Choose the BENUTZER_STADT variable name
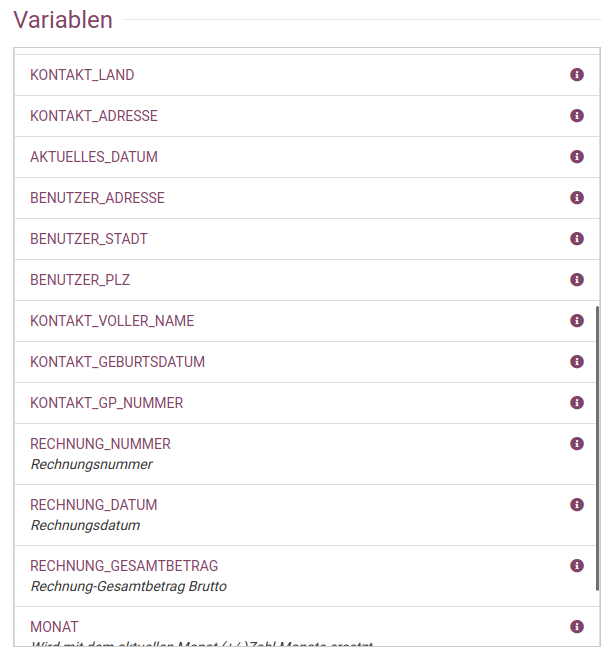 (89, 239)
